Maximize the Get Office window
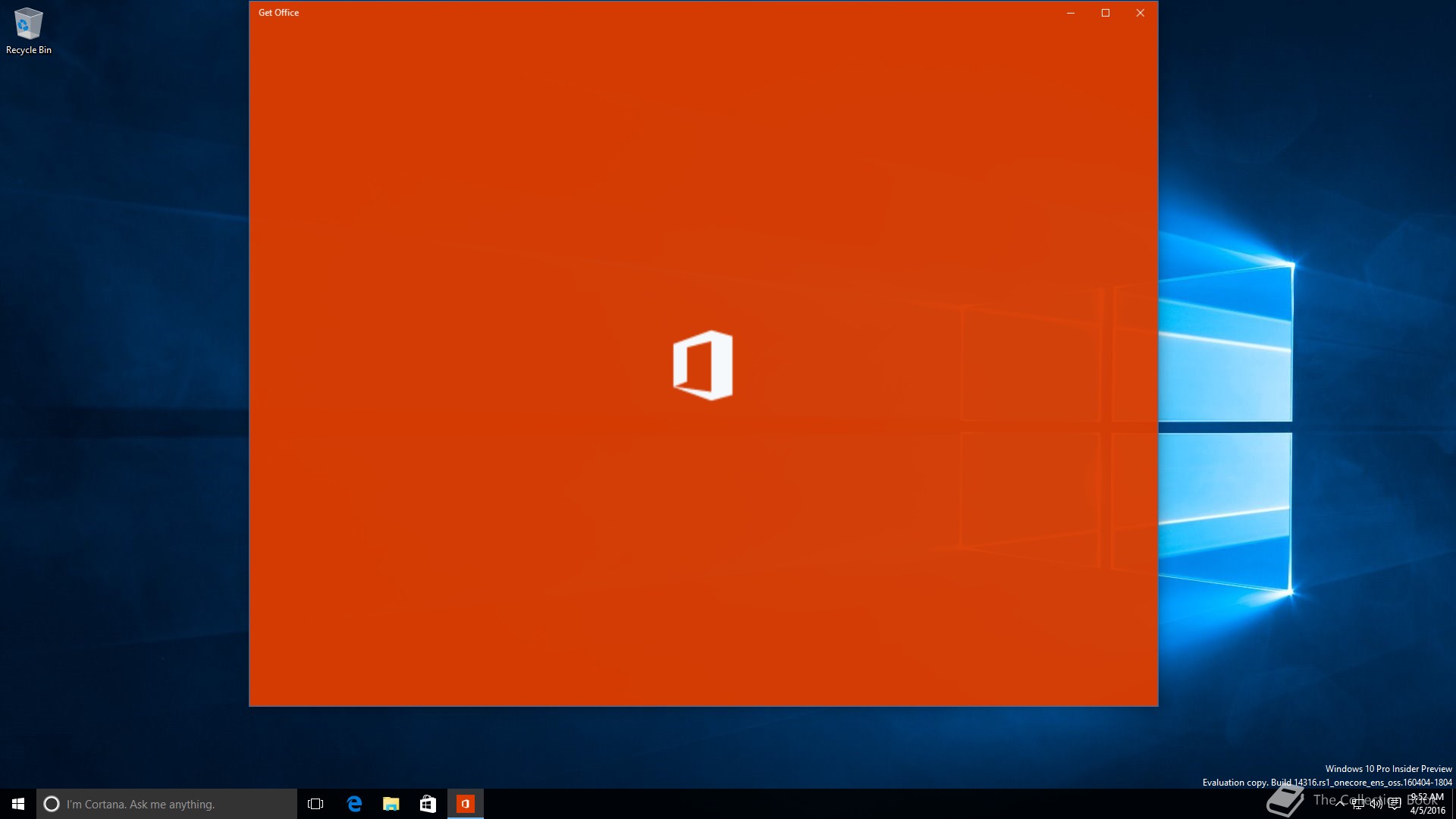The height and width of the screenshot is (819, 1456). pos(1106,13)
